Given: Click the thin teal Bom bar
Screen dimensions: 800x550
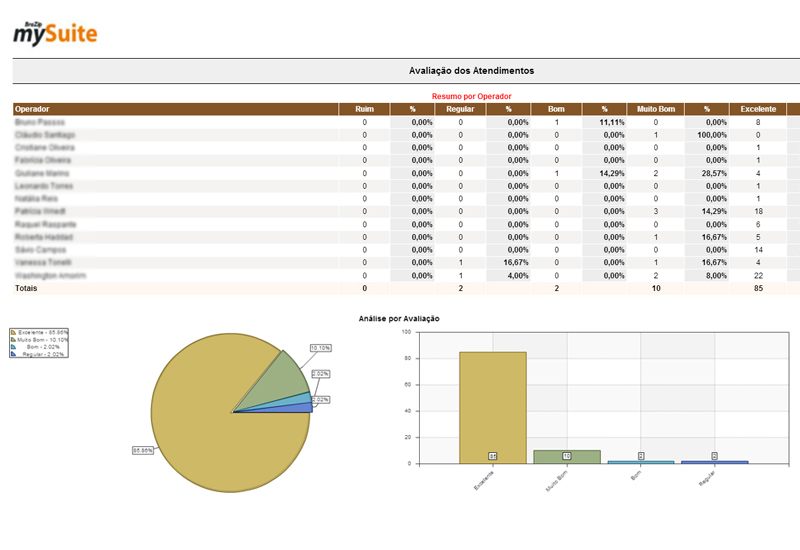Looking at the screenshot, I should tap(641, 462).
